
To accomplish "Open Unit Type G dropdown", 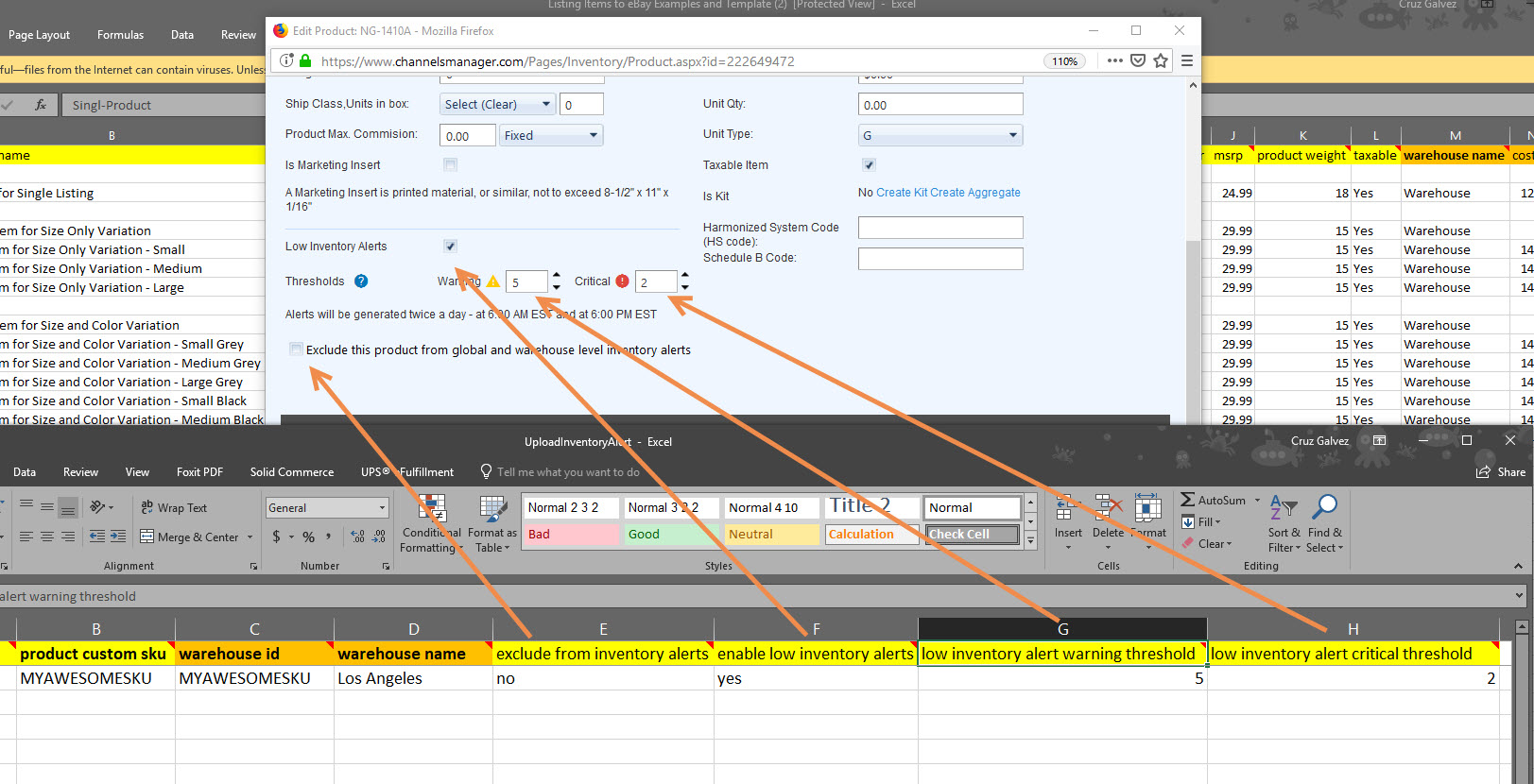I will point(940,135).
